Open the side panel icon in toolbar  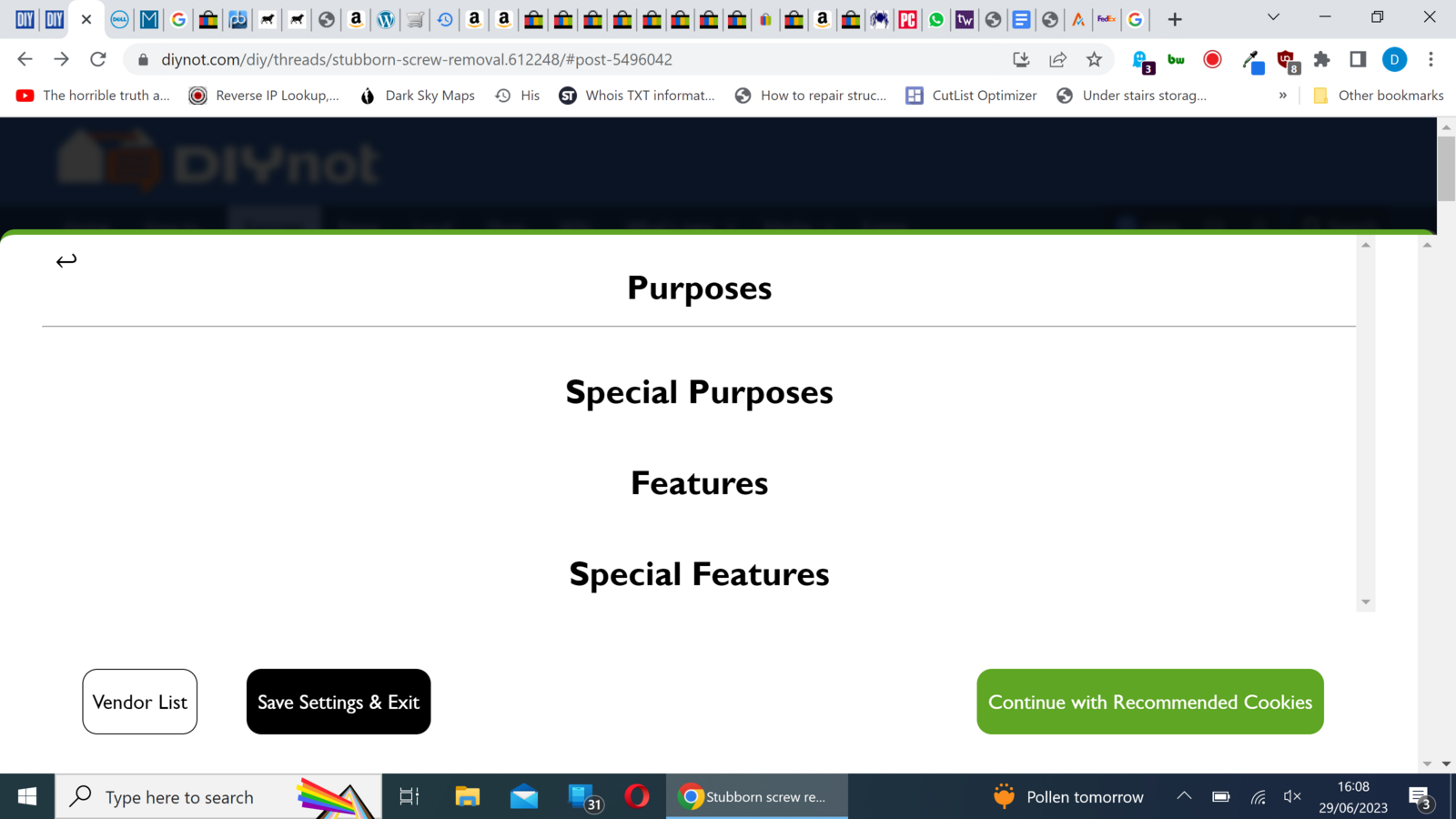[x=1358, y=59]
